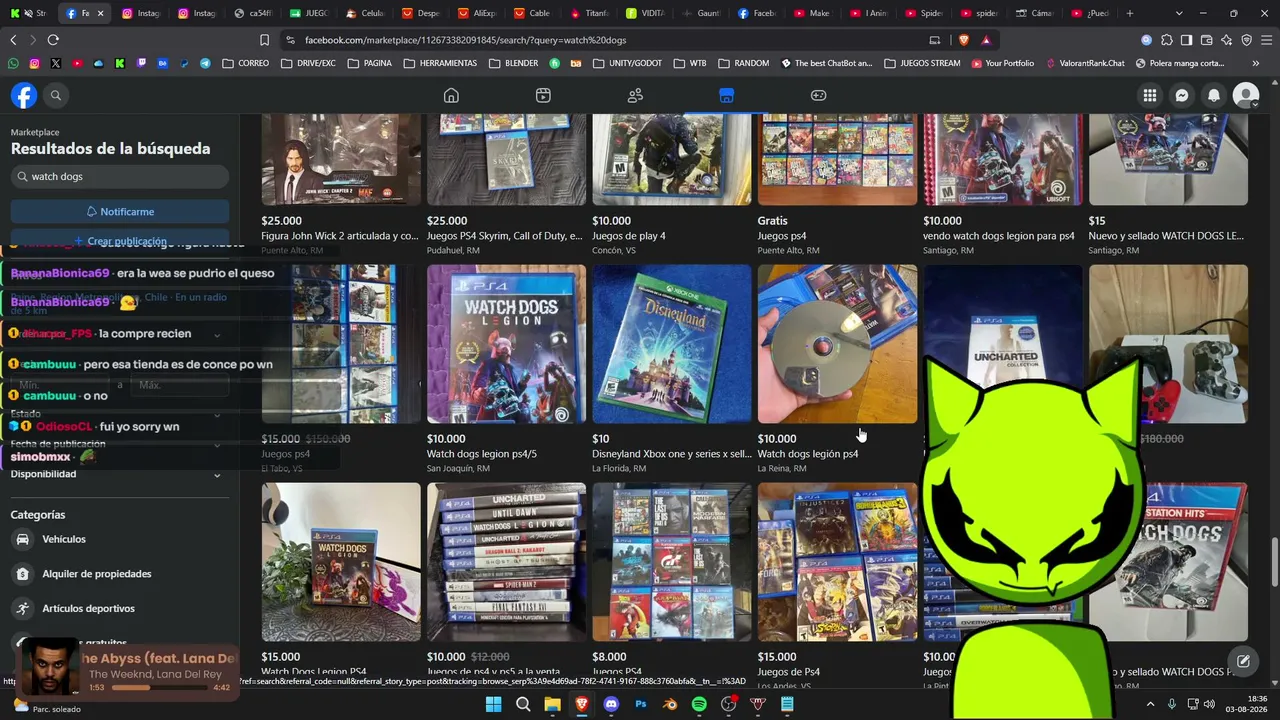Click the Notificarme button

pos(120,212)
